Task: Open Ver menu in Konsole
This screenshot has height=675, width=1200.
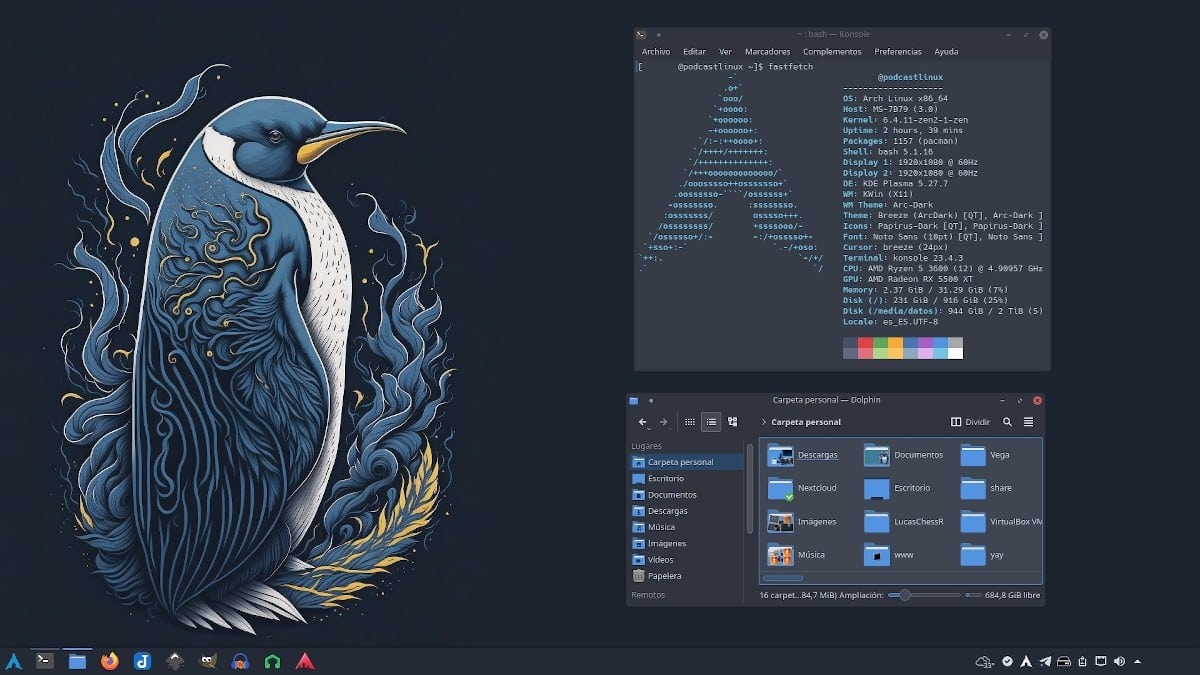Action: [725, 51]
